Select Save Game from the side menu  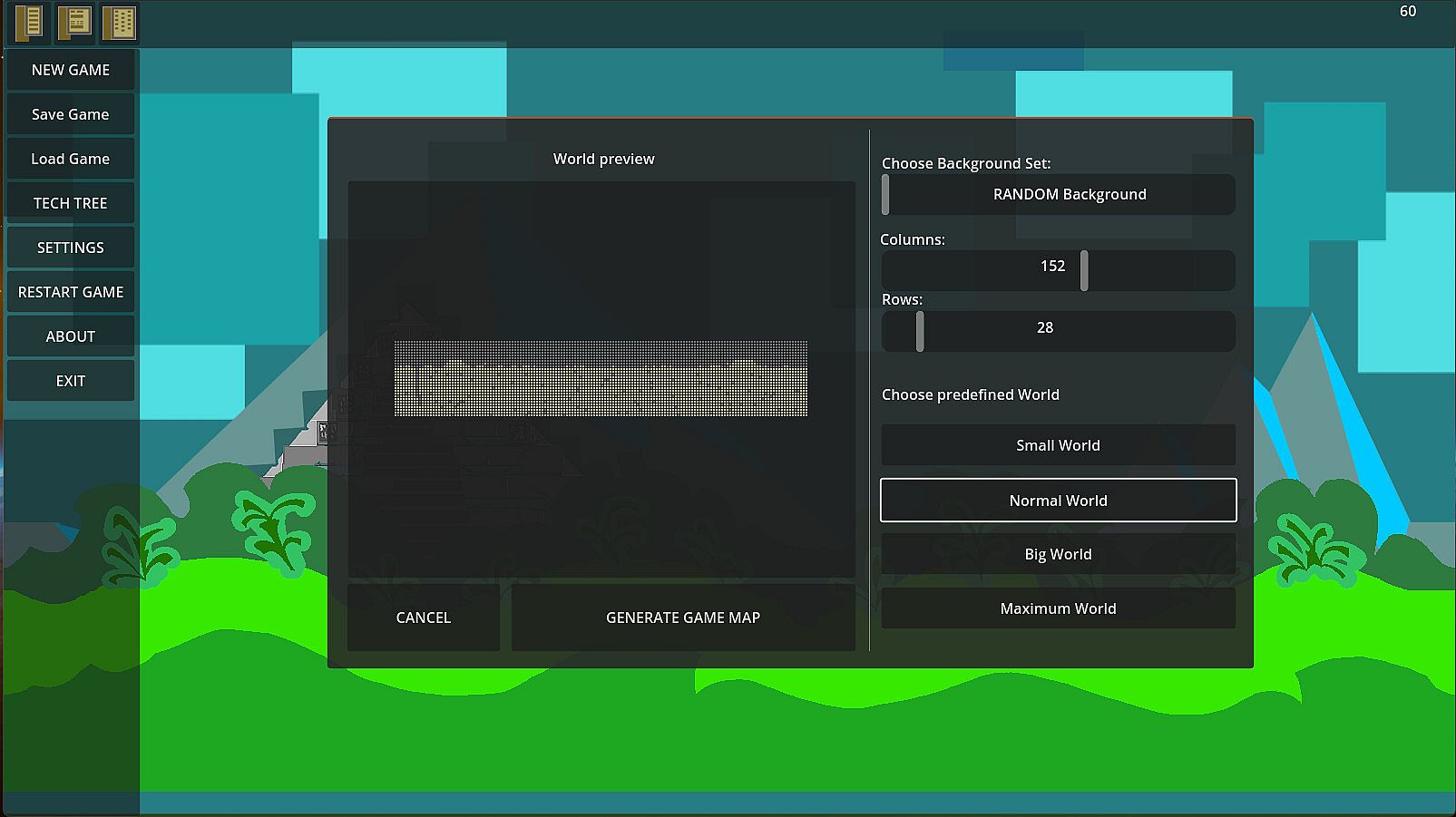click(x=71, y=114)
